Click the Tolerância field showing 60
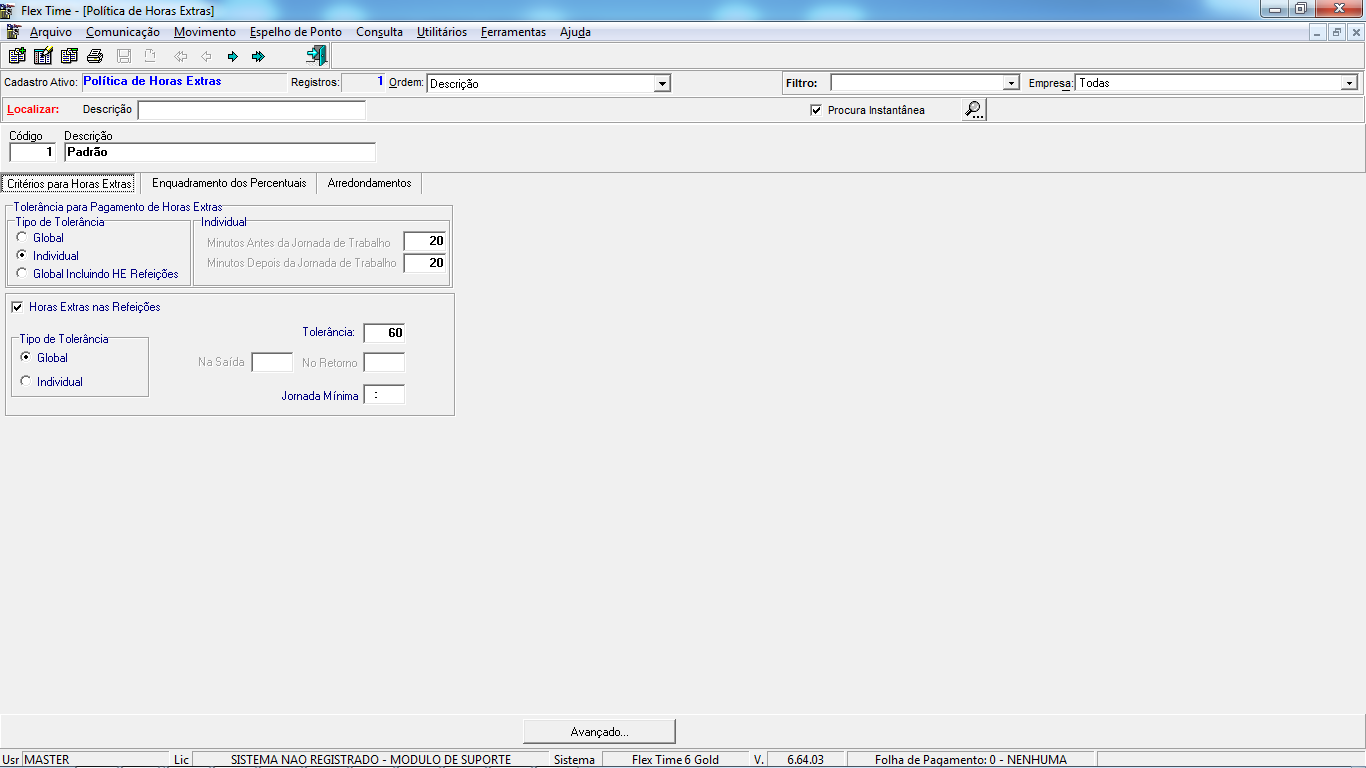The height and width of the screenshot is (768, 1366). [x=384, y=333]
